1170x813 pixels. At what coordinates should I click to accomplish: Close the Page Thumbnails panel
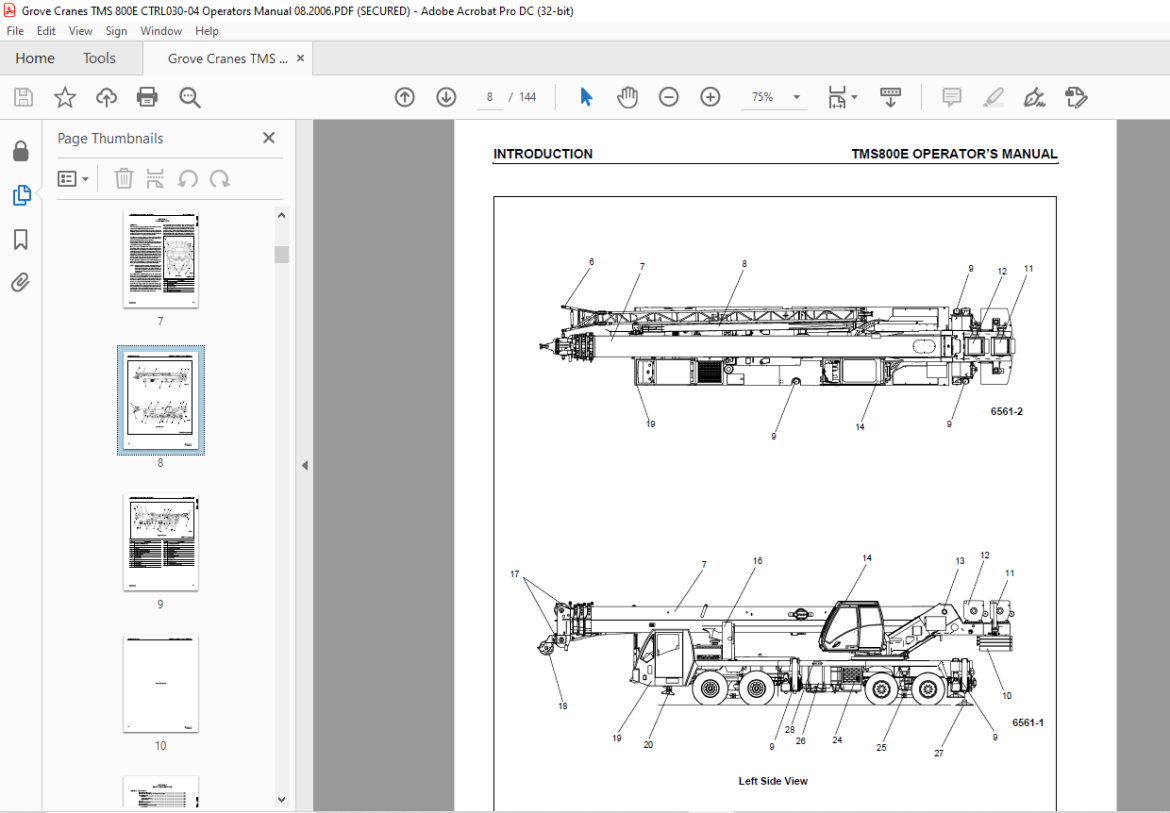point(269,138)
